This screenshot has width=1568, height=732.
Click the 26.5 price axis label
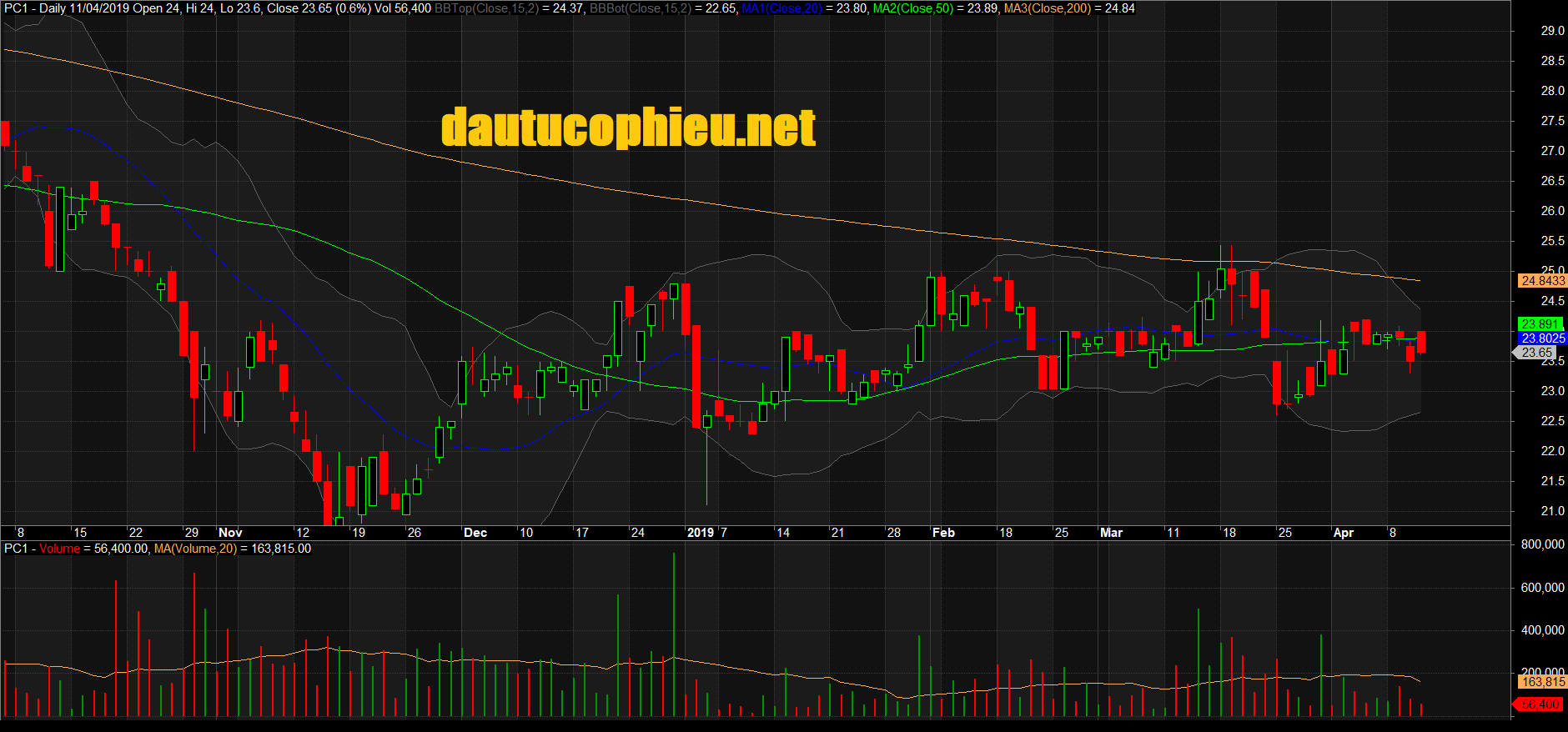pyautogui.click(x=1552, y=181)
